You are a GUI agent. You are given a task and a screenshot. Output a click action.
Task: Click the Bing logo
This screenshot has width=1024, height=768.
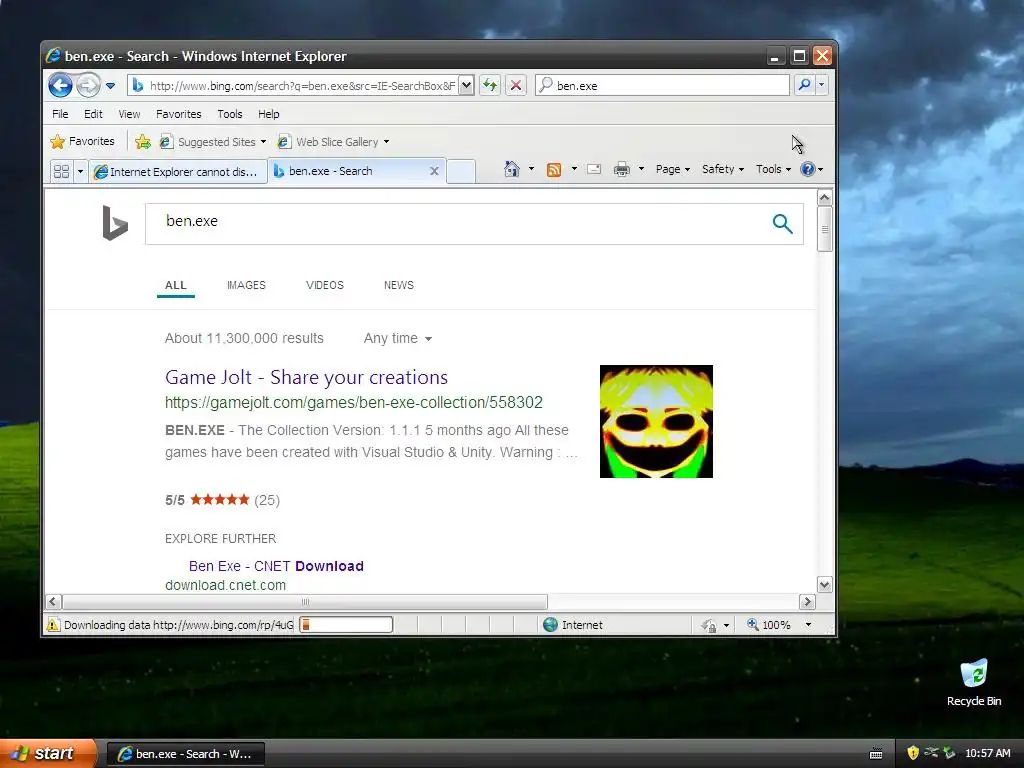click(115, 223)
